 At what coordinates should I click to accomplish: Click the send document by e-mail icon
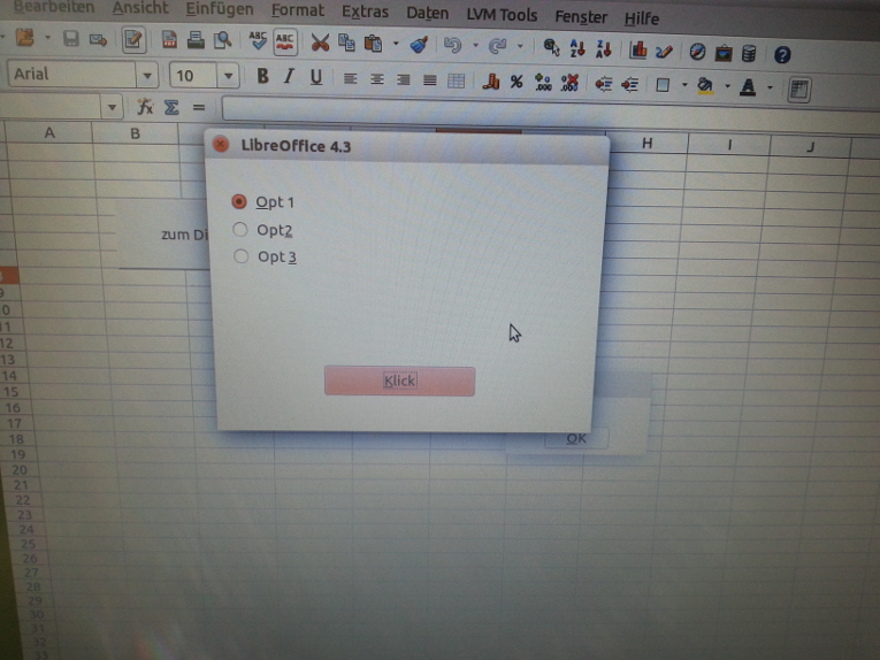coord(98,39)
